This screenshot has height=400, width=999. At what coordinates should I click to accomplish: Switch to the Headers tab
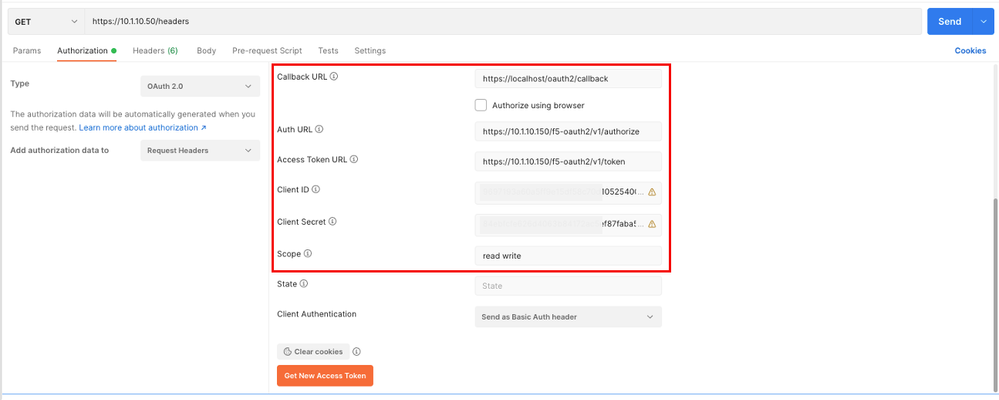[x=155, y=51]
